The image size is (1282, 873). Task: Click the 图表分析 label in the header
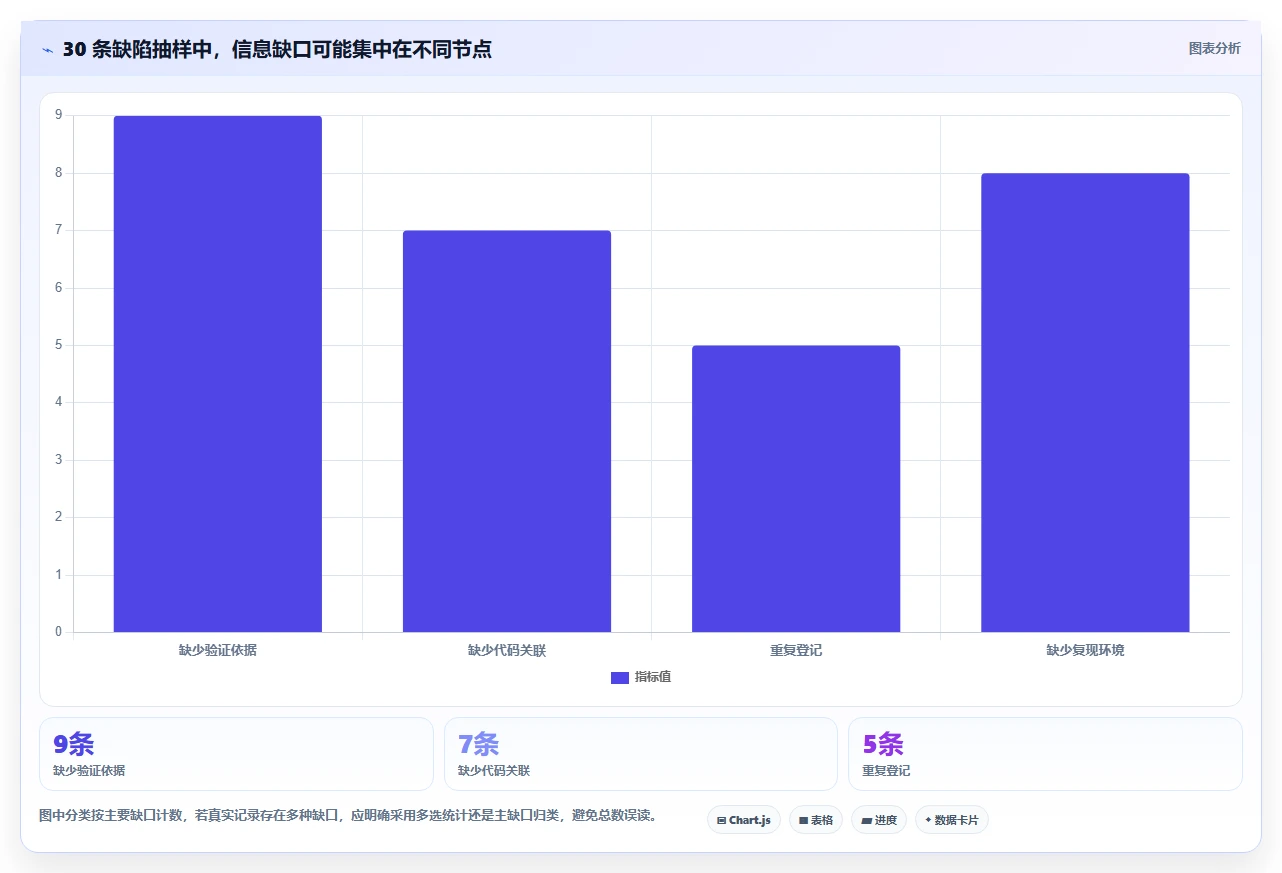point(1214,49)
